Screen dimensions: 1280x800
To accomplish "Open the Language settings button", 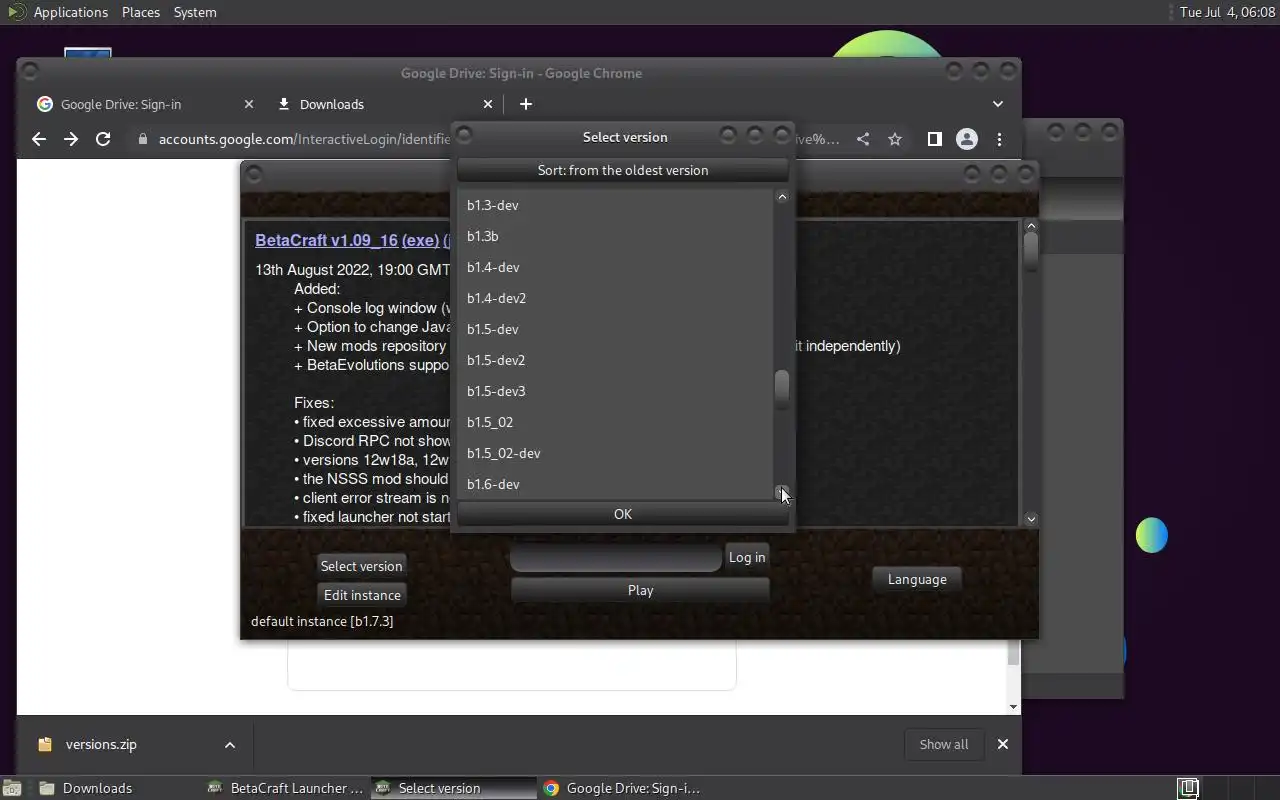I will [917, 579].
